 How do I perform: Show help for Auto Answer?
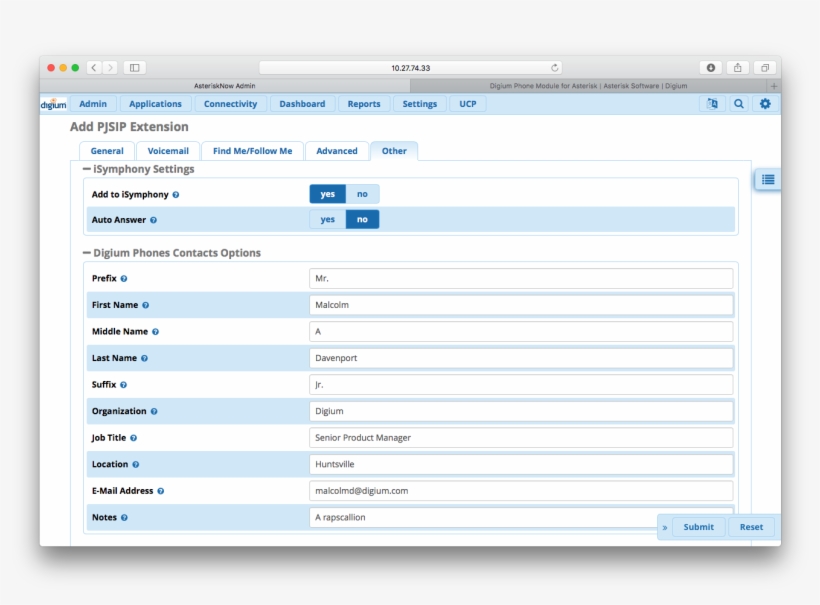153,220
